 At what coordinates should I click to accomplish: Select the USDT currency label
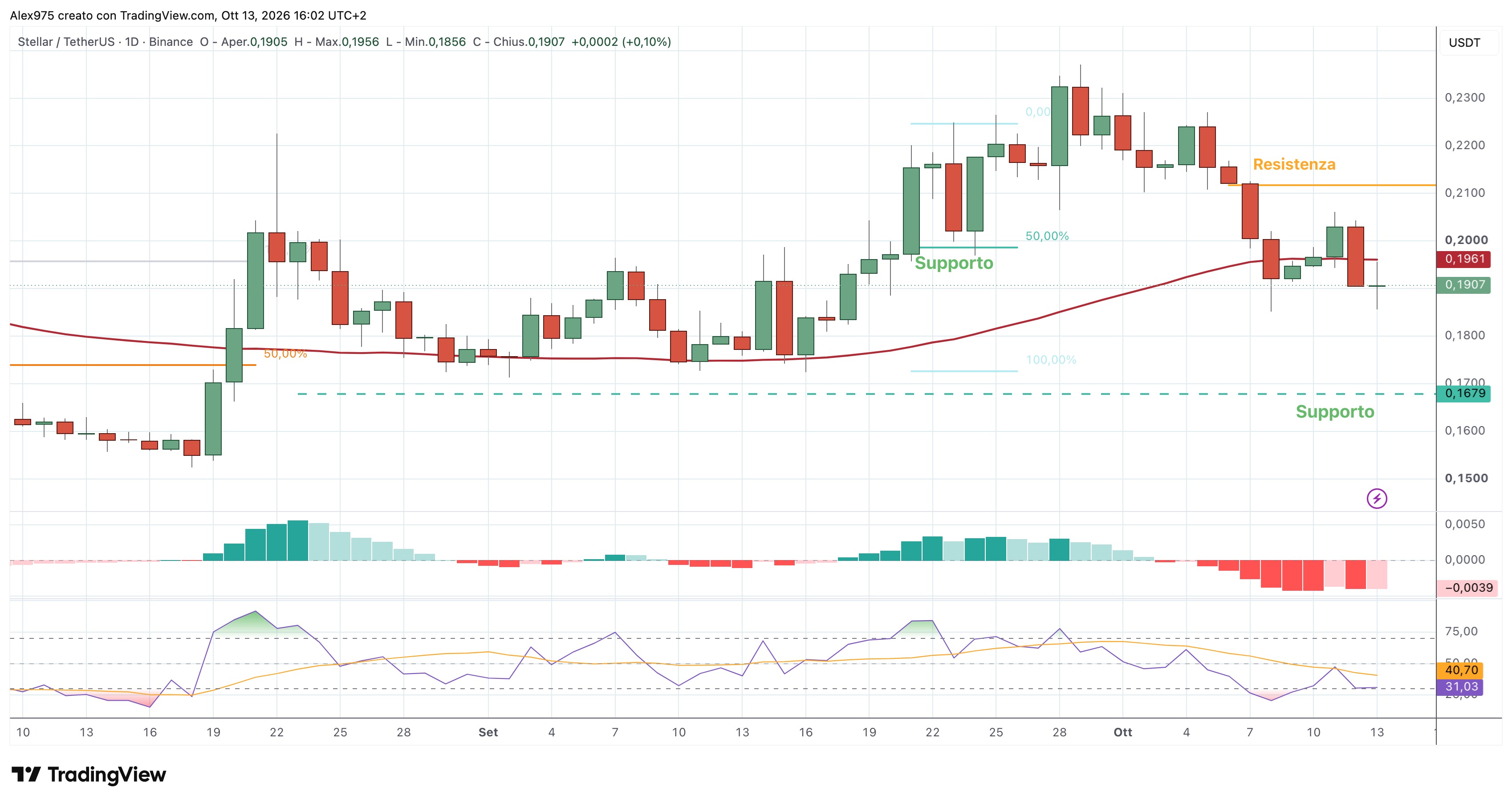tap(1464, 42)
